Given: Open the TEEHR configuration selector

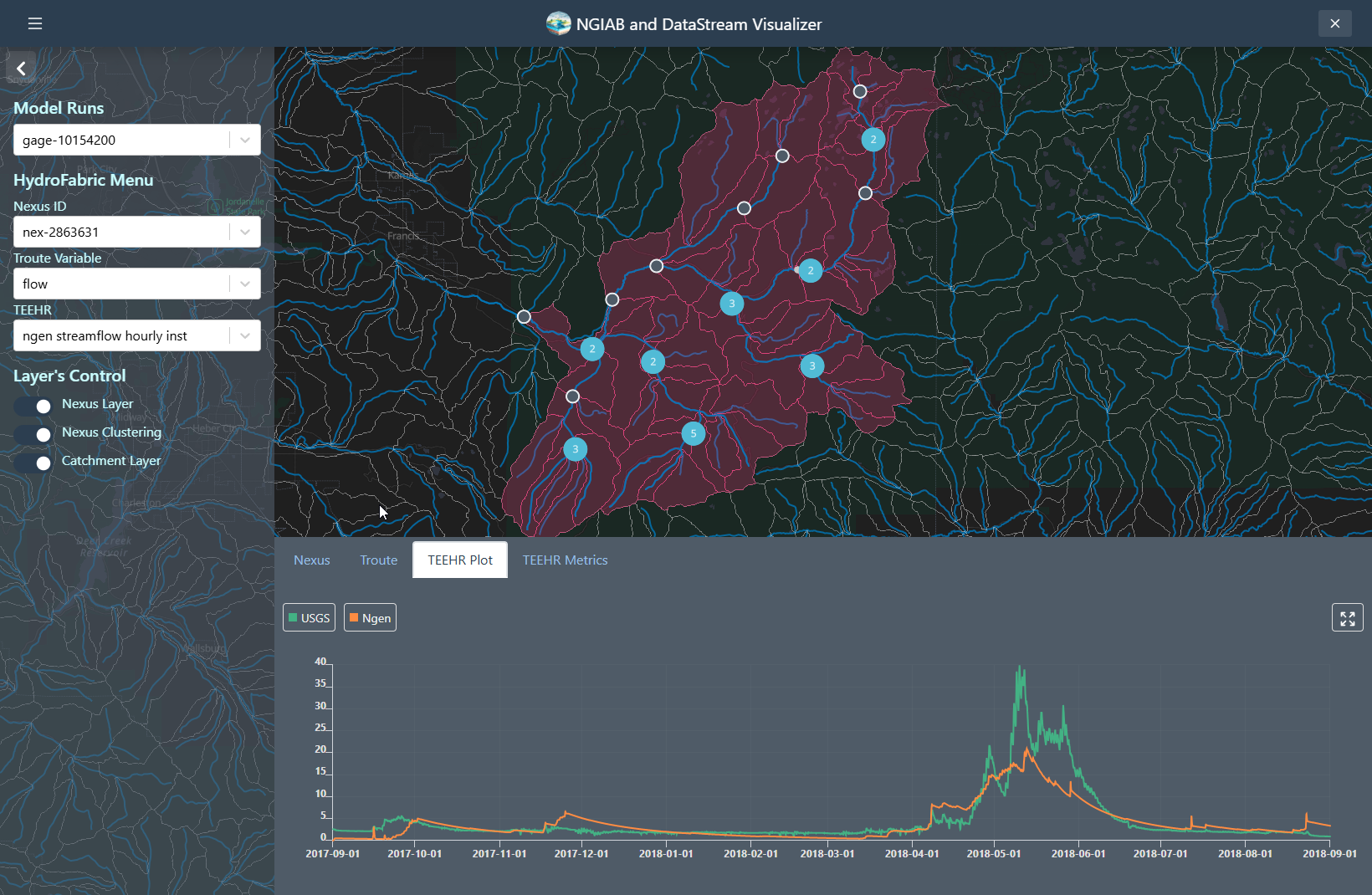Looking at the screenshot, I should pyautogui.click(x=244, y=335).
